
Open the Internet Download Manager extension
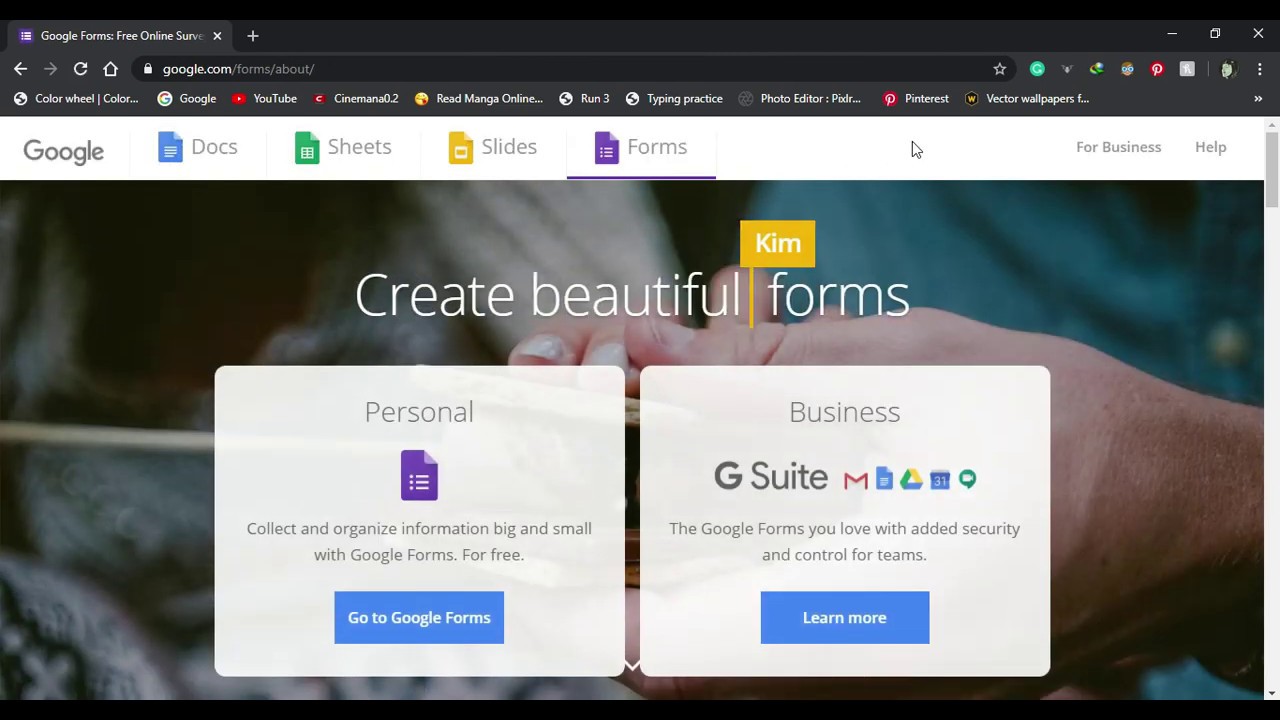click(1097, 69)
